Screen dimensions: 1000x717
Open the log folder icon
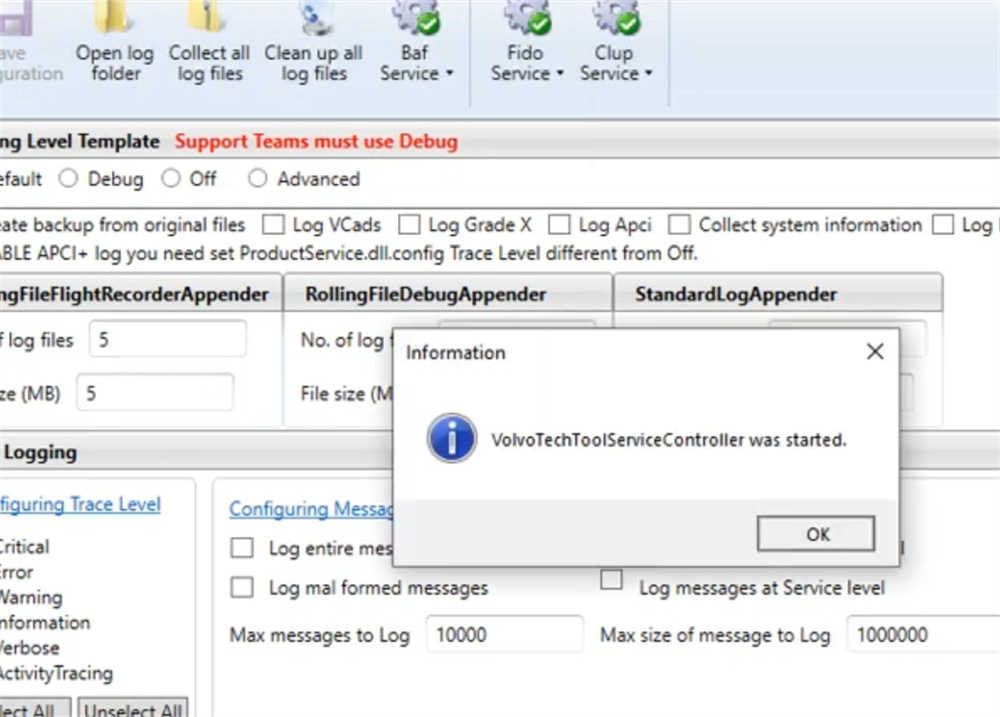(x=114, y=16)
